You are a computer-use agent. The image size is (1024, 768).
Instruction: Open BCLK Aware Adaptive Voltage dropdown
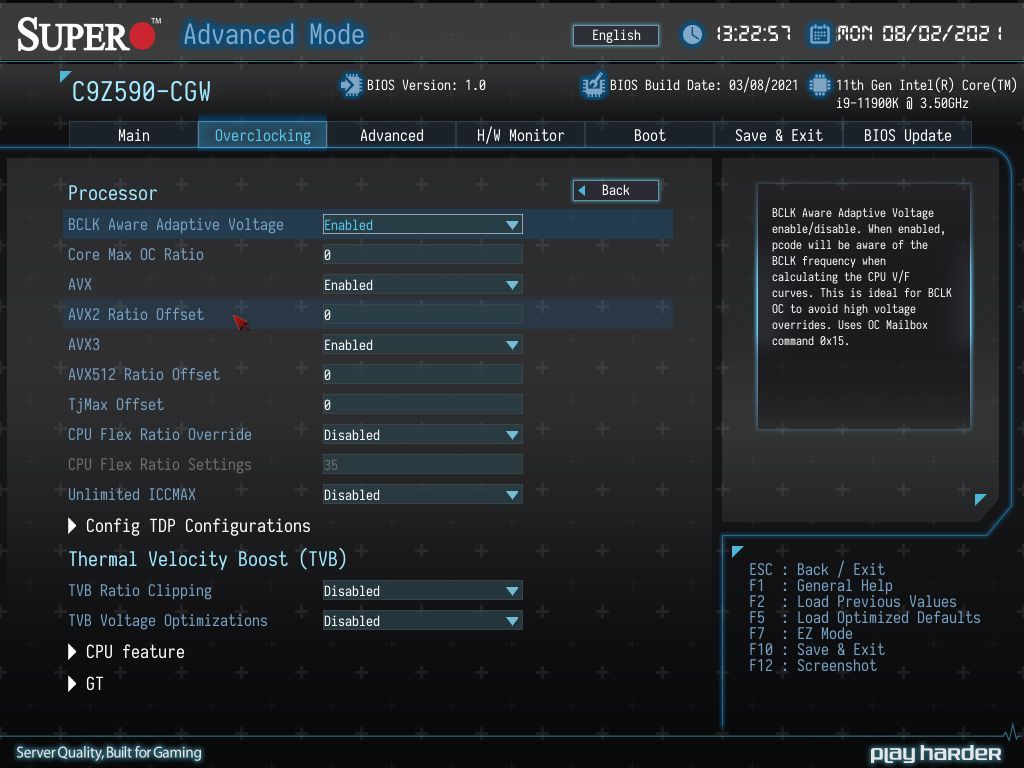[423, 225]
